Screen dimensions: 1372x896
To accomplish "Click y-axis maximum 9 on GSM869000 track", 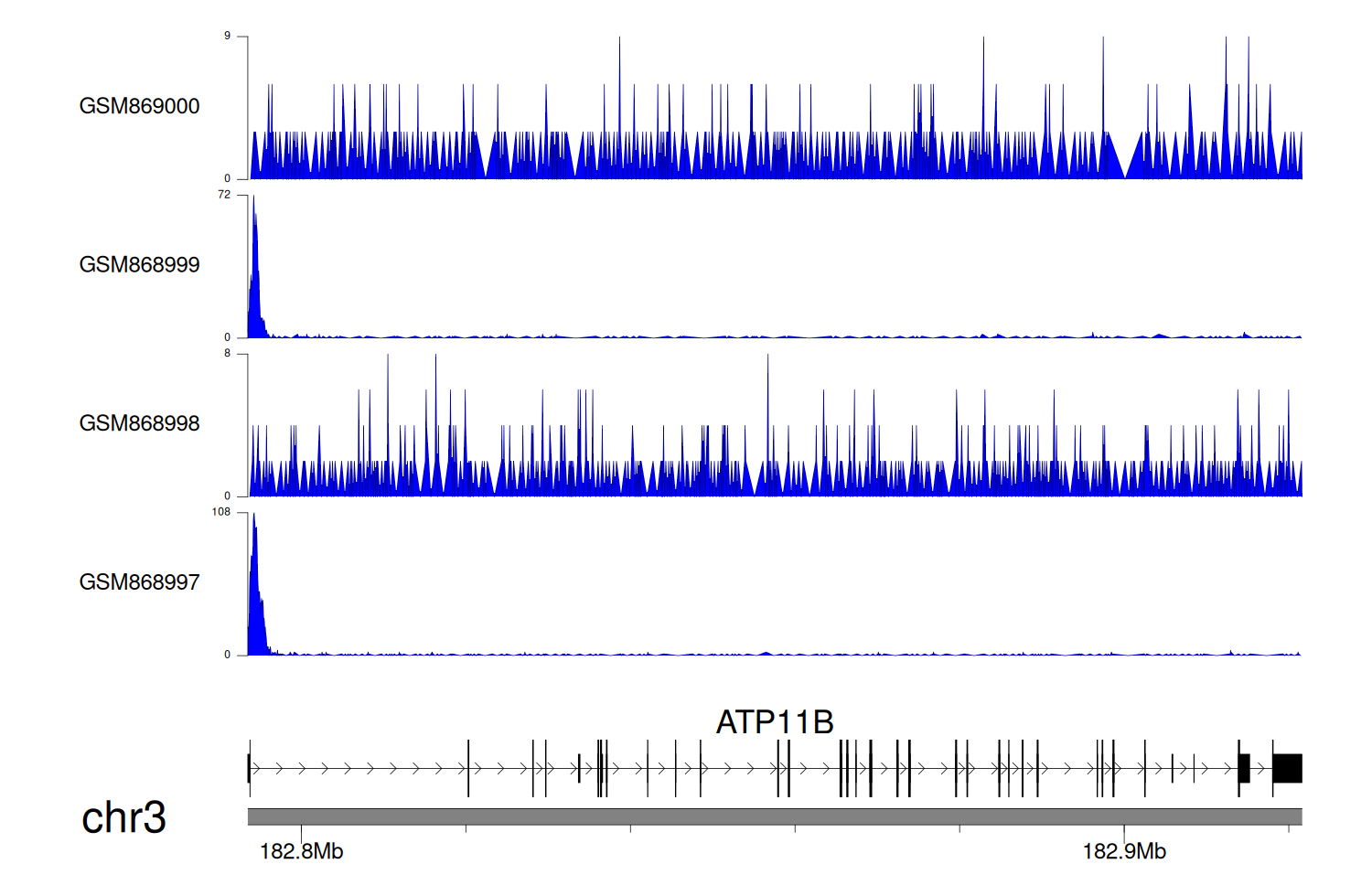I will pyautogui.click(x=228, y=36).
